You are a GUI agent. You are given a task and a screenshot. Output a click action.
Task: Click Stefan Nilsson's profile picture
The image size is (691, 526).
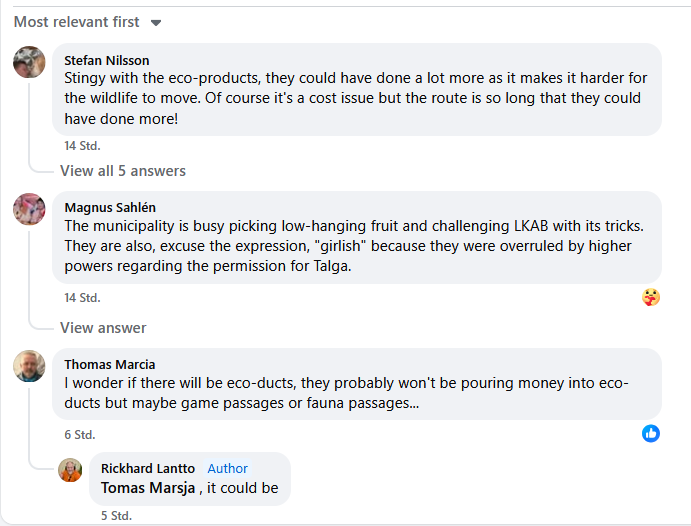(29, 62)
